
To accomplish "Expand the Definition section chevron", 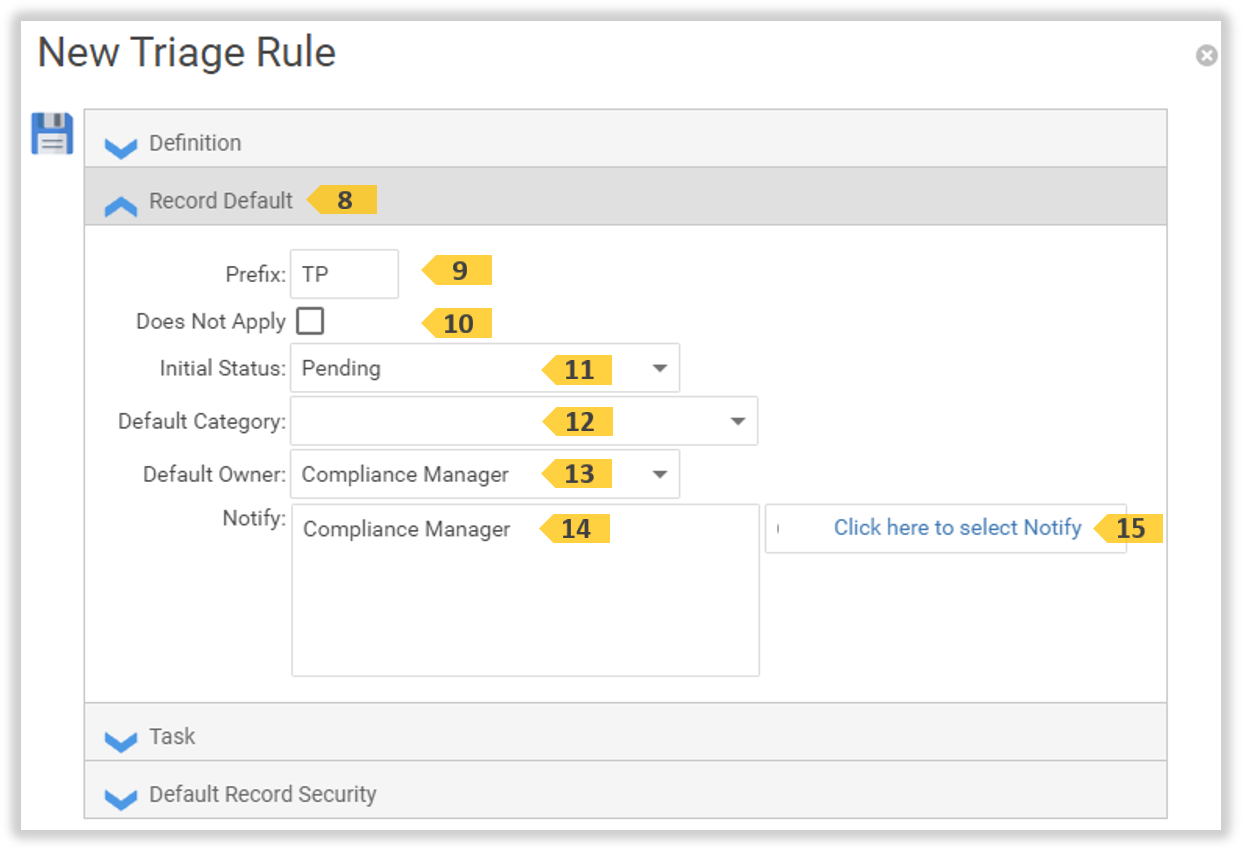I will pyautogui.click(x=121, y=148).
